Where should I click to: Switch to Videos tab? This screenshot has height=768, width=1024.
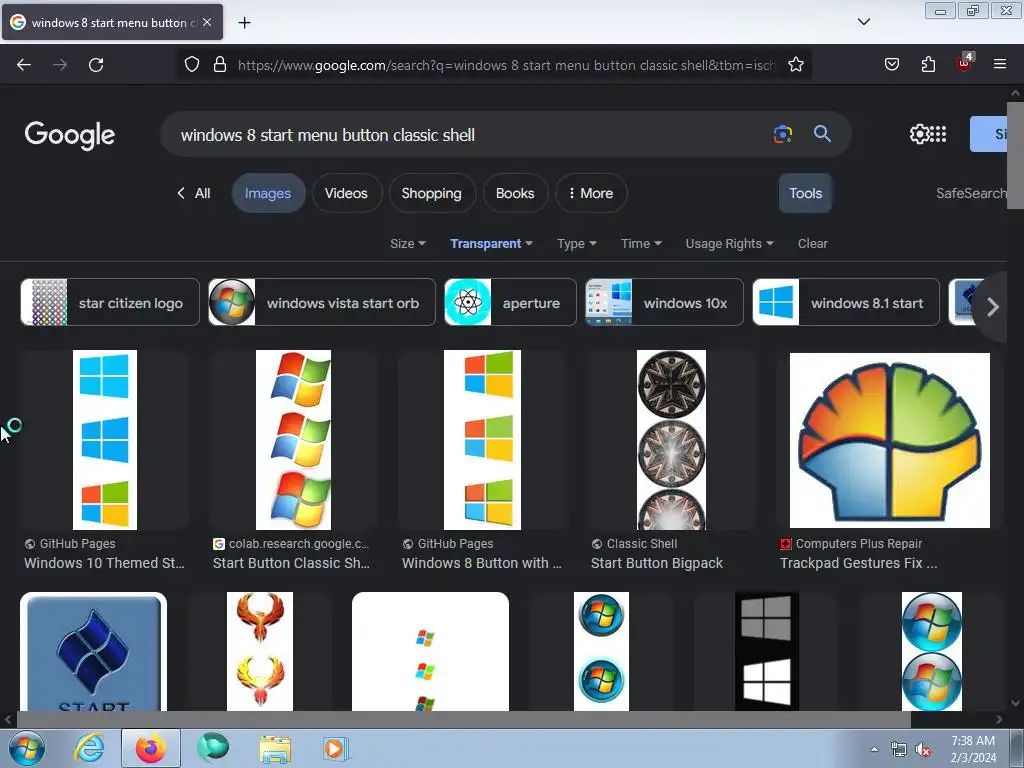[x=346, y=193]
